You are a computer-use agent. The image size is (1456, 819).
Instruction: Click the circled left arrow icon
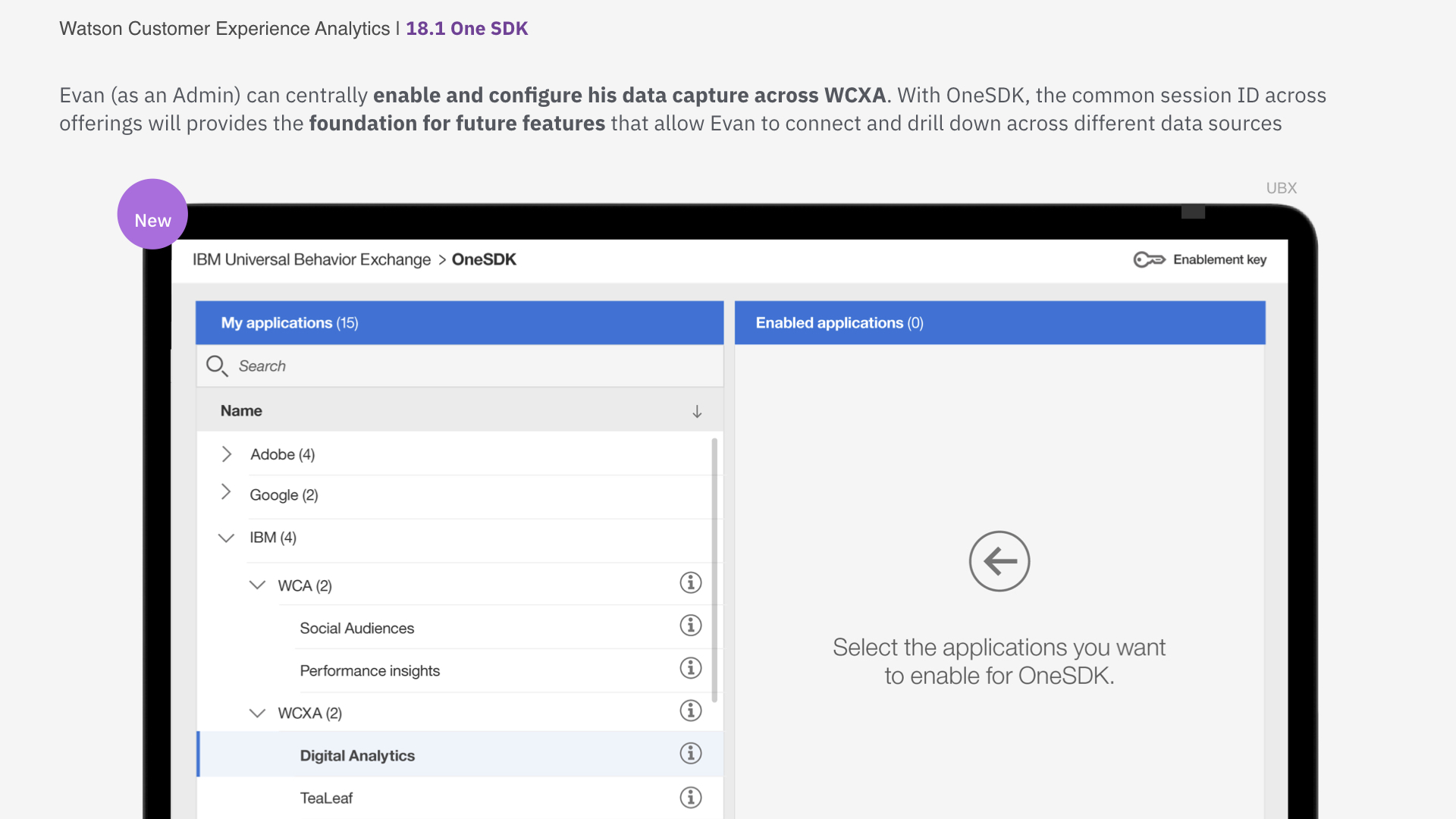[x=999, y=561]
